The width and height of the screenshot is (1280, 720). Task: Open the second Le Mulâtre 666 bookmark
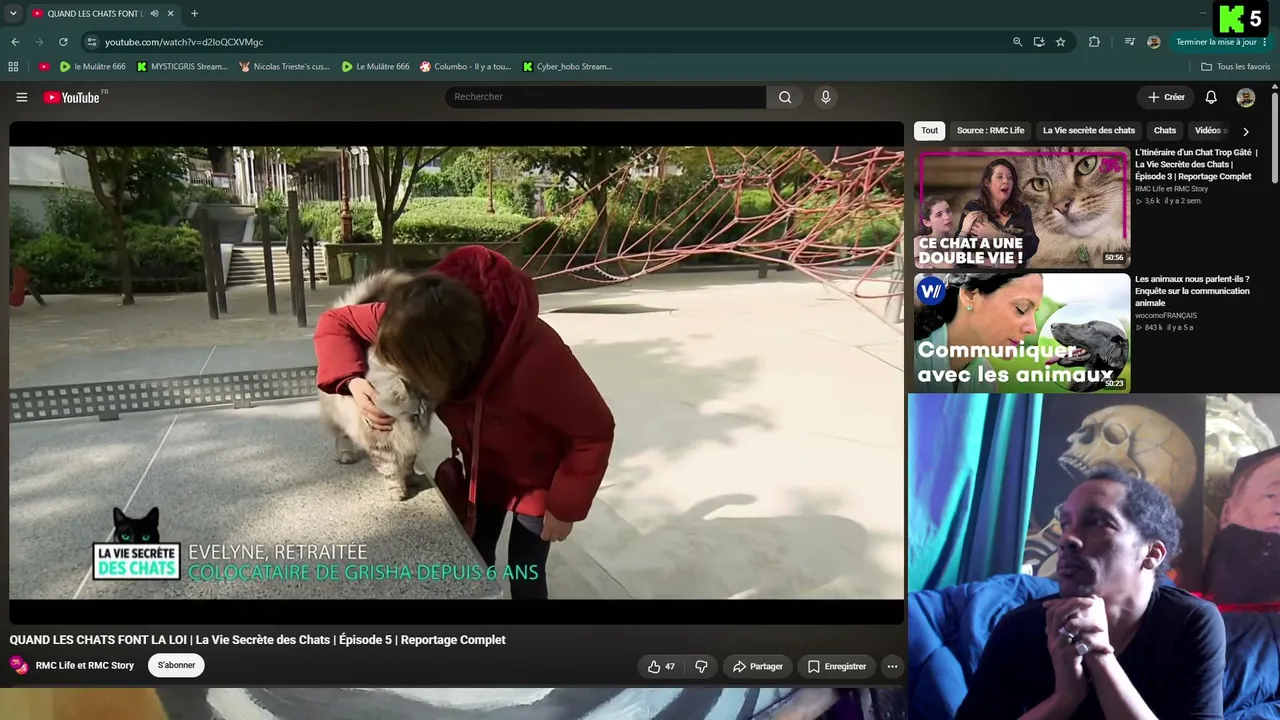pyautogui.click(x=376, y=67)
